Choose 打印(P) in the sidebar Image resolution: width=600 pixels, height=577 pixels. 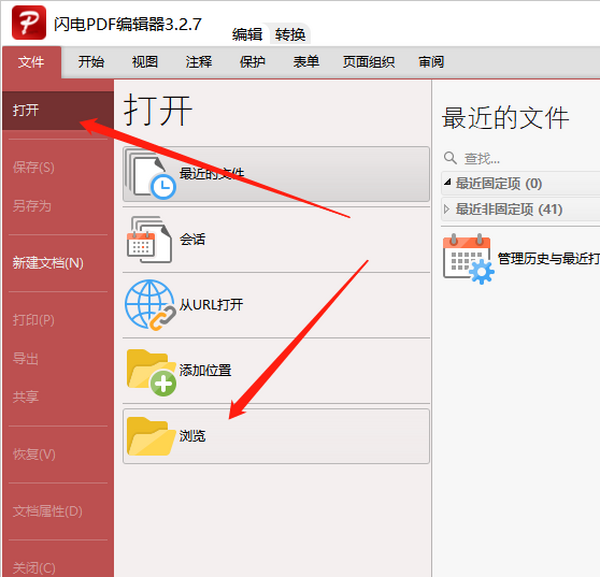click(x=34, y=320)
